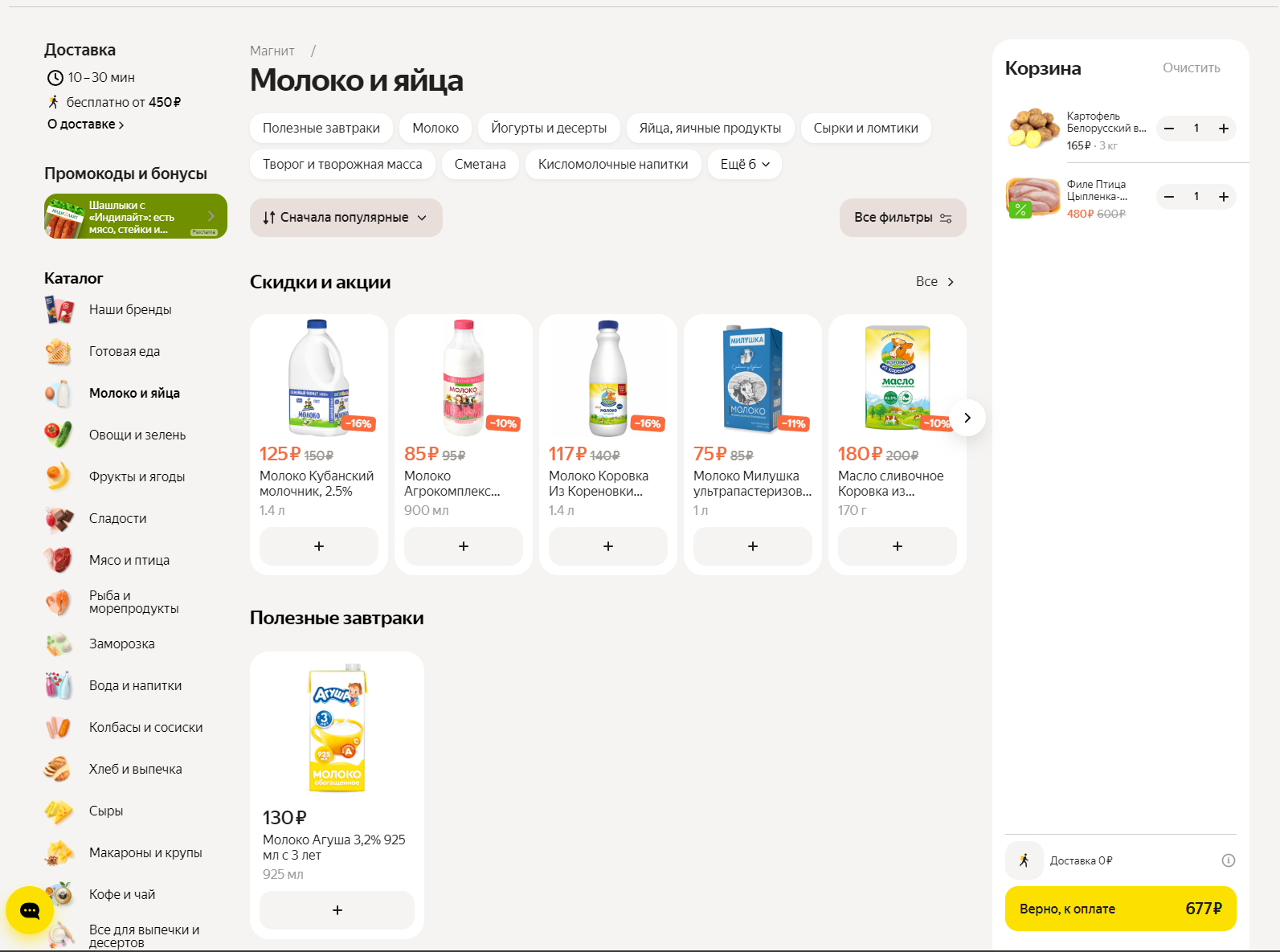Open the sort dropdown Сначала популярные
1280x952 pixels.
pyautogui.click(x=346, y=218)
